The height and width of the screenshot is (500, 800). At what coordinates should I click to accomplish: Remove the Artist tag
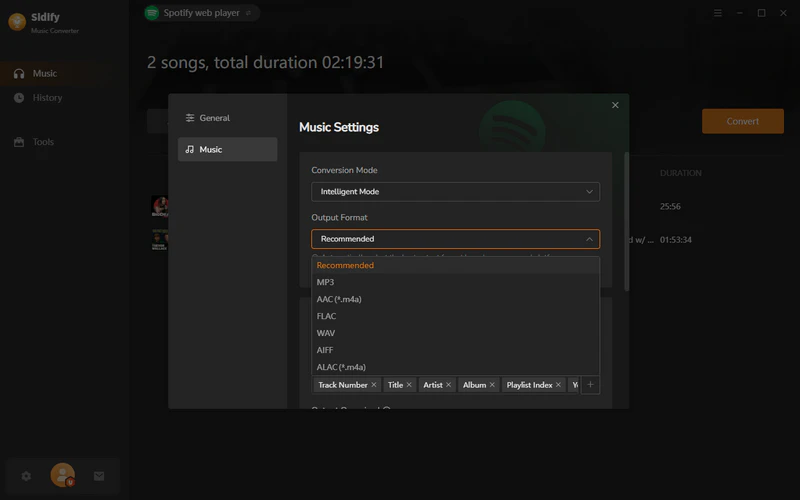click(x=448, y=385)
